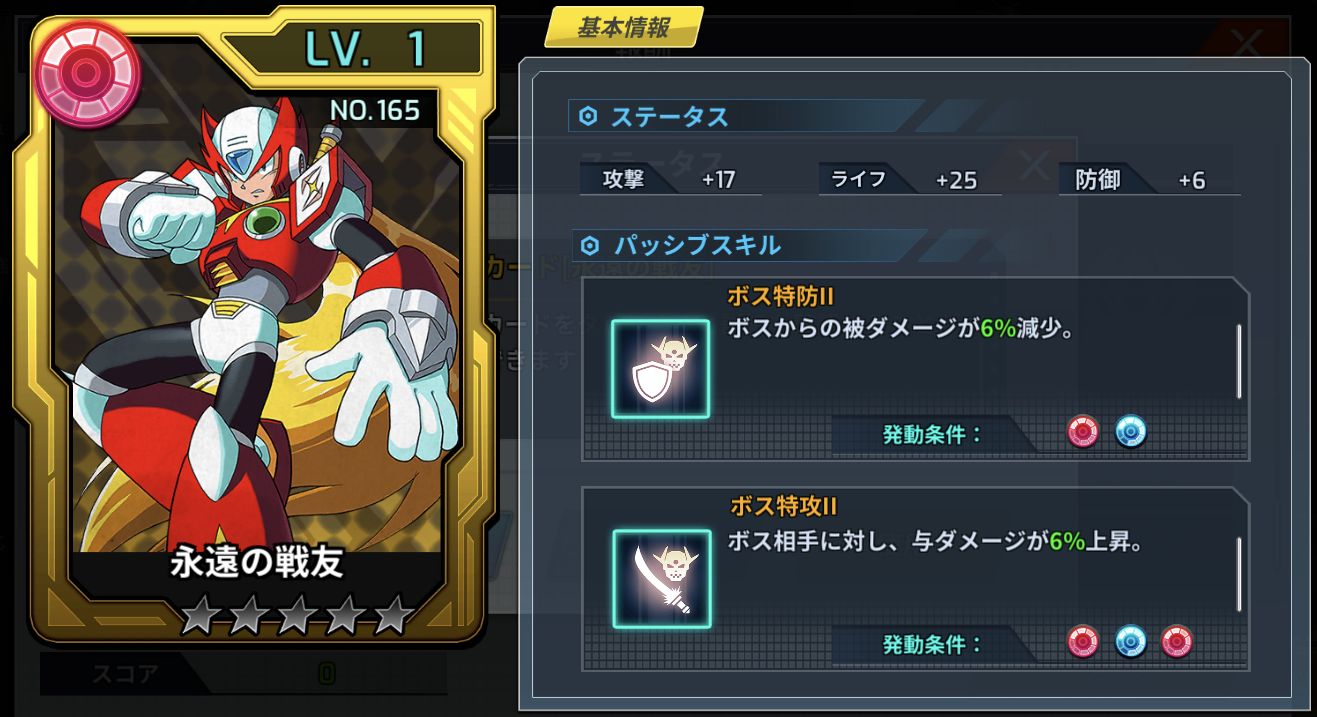1317x717 pixels.
Task: Select the ボス特防II shield skull skill icon
Action: point(661,369)
